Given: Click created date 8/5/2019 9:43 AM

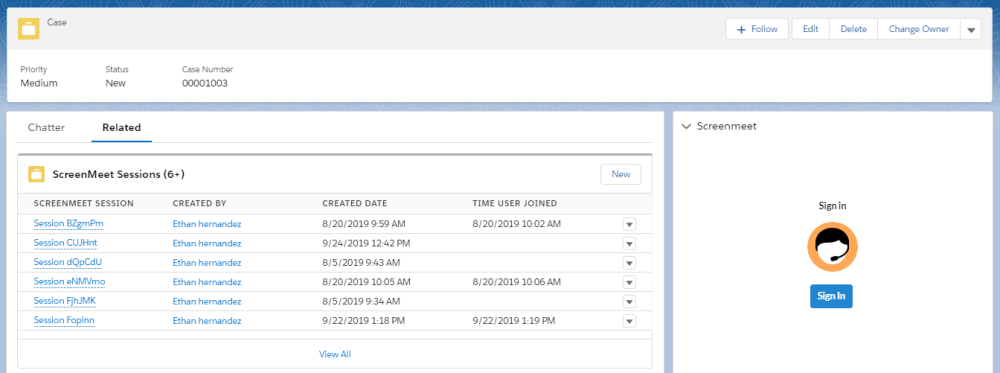Looking at the screenshot, I should coord(362,263).
